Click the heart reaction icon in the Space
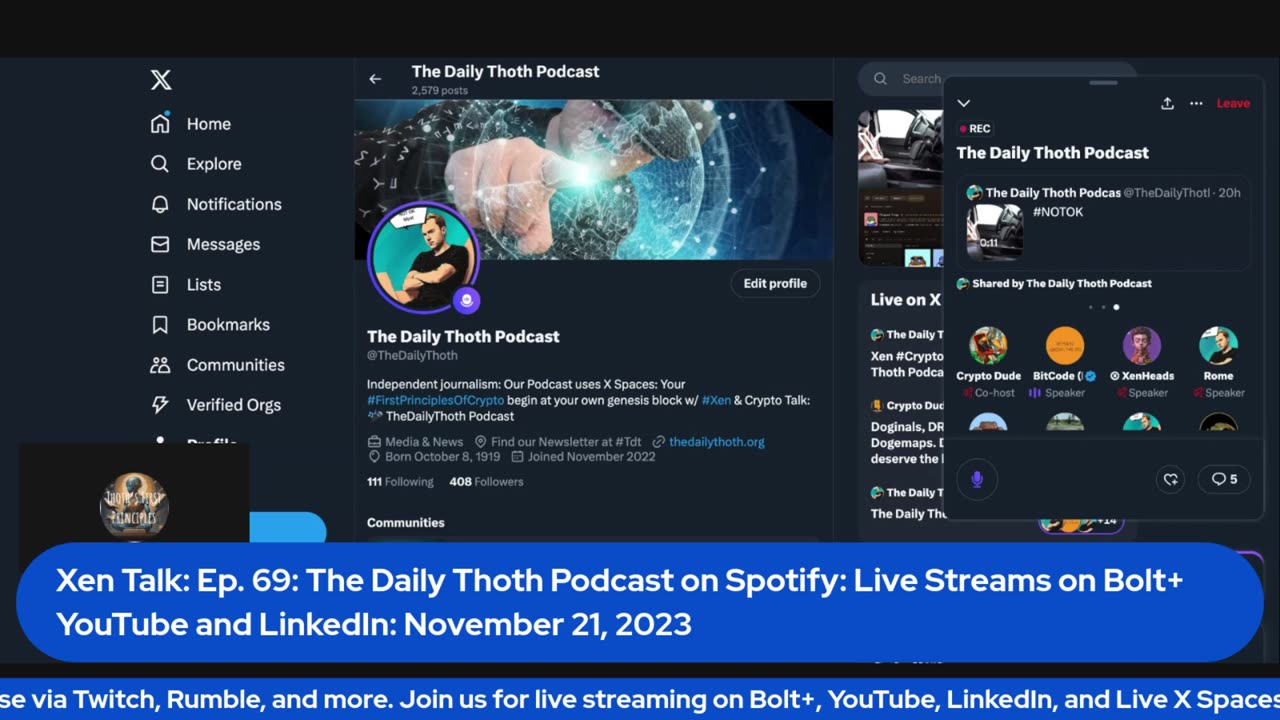Viewport: 1280px width, 720px height. (x=1170, y=479)
